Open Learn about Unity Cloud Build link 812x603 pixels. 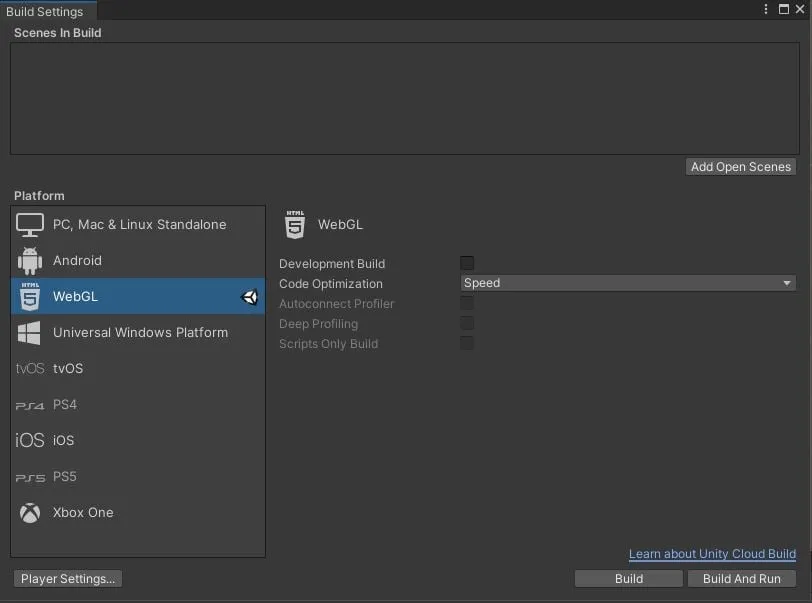[x=712, y=554]
